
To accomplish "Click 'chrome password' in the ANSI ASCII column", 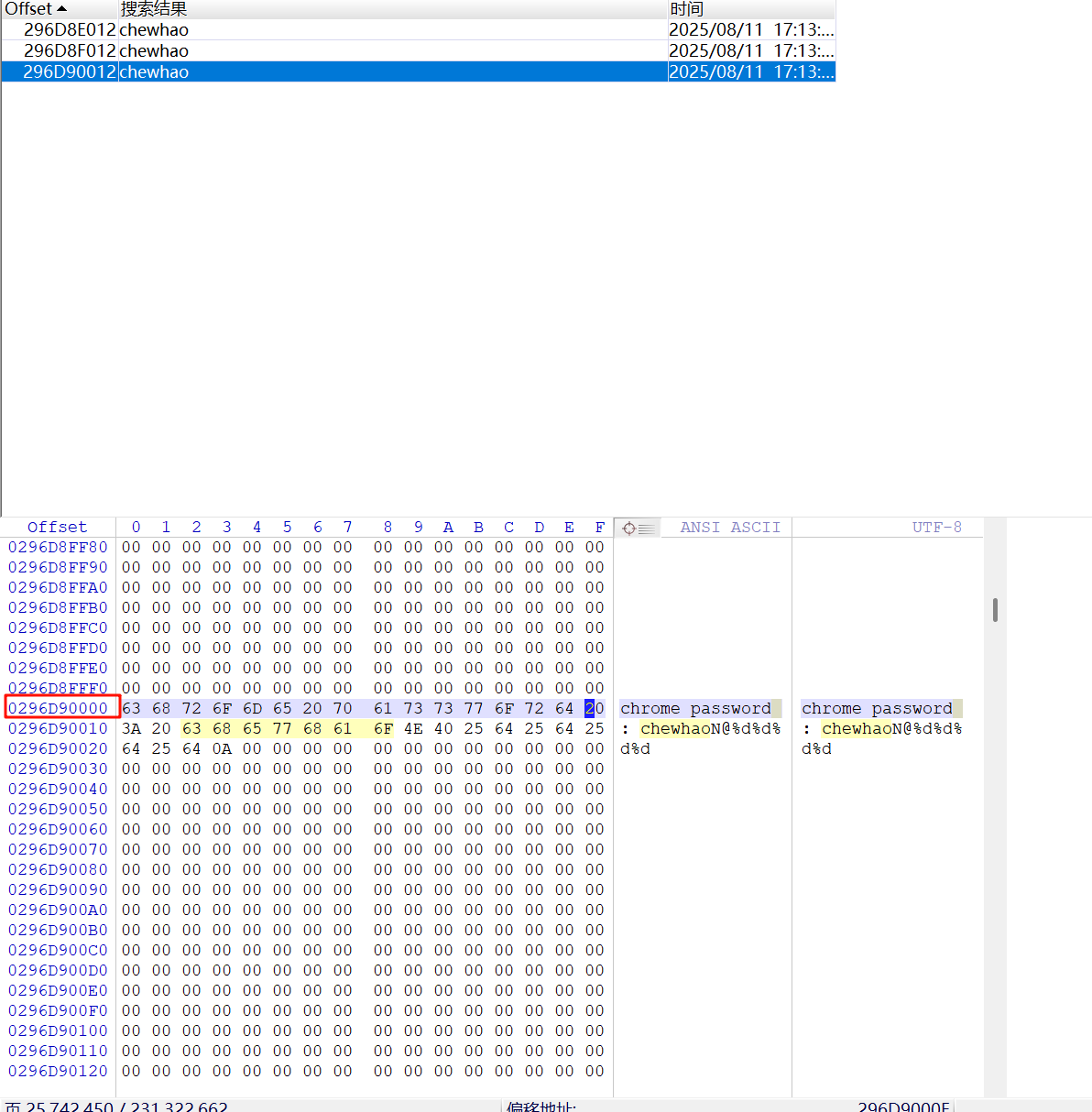I will click(695, 708).
